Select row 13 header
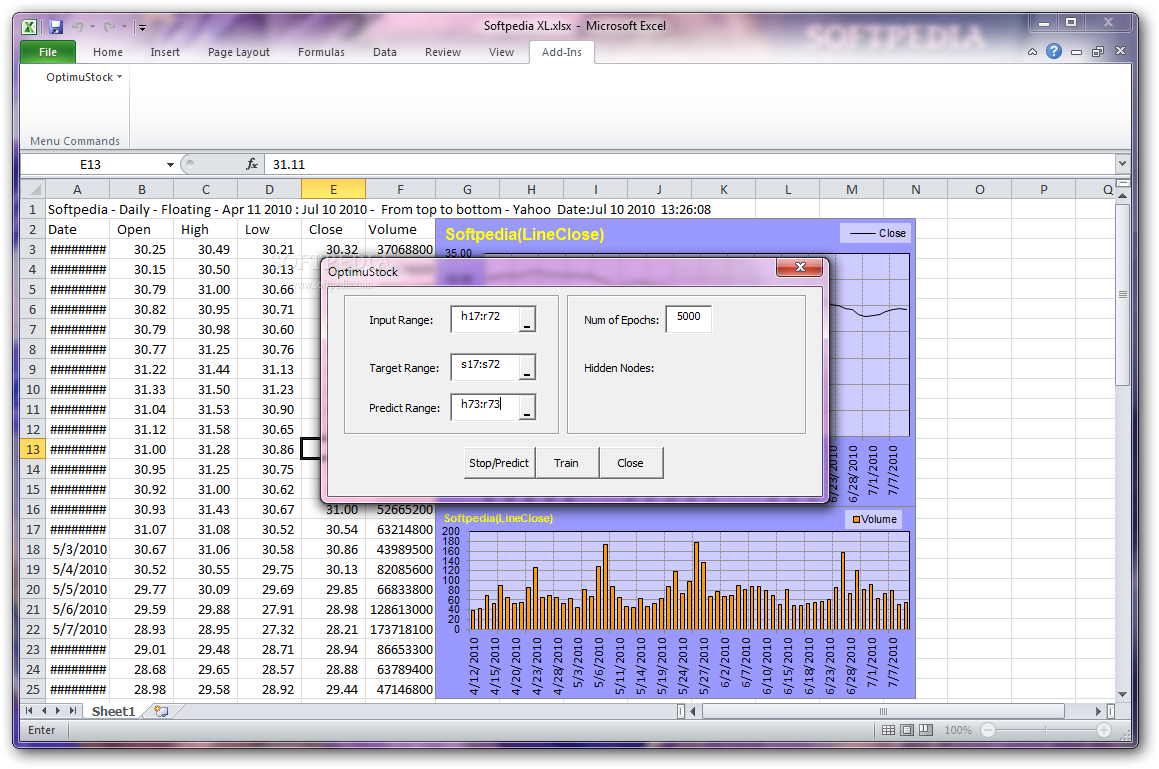The image size is (1159, 769). [x=33, y=449]
